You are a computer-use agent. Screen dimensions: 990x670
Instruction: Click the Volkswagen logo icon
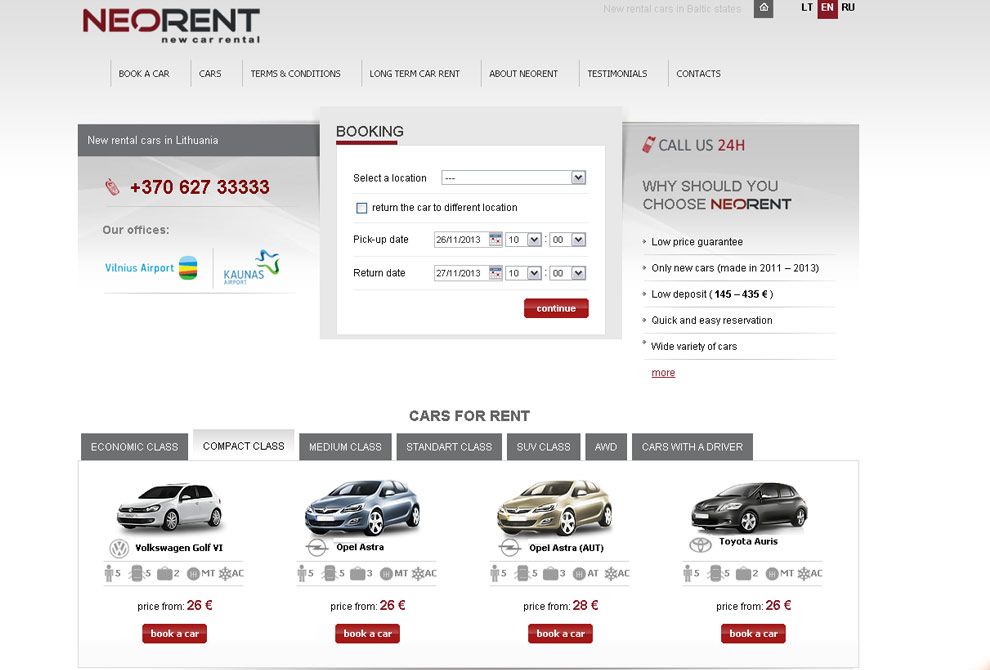pos(119,548)
